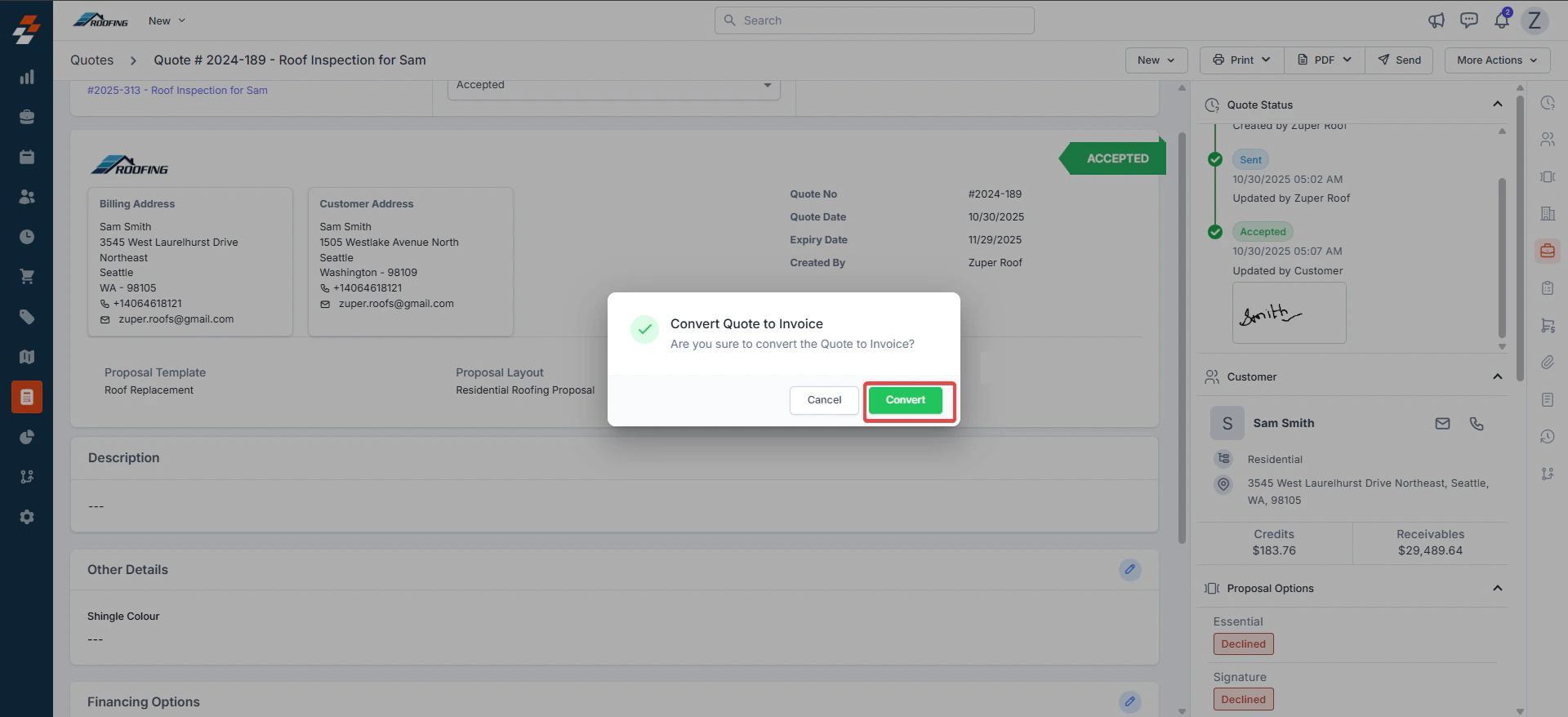Open the customers people sidebar icon

point(27,197)
